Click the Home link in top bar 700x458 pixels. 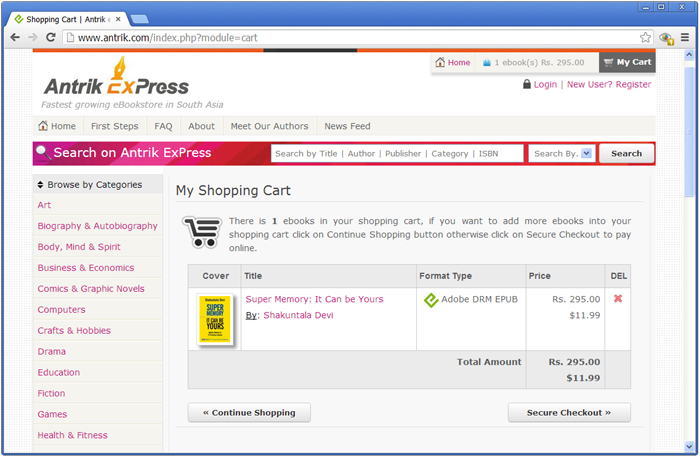point(453,62)
